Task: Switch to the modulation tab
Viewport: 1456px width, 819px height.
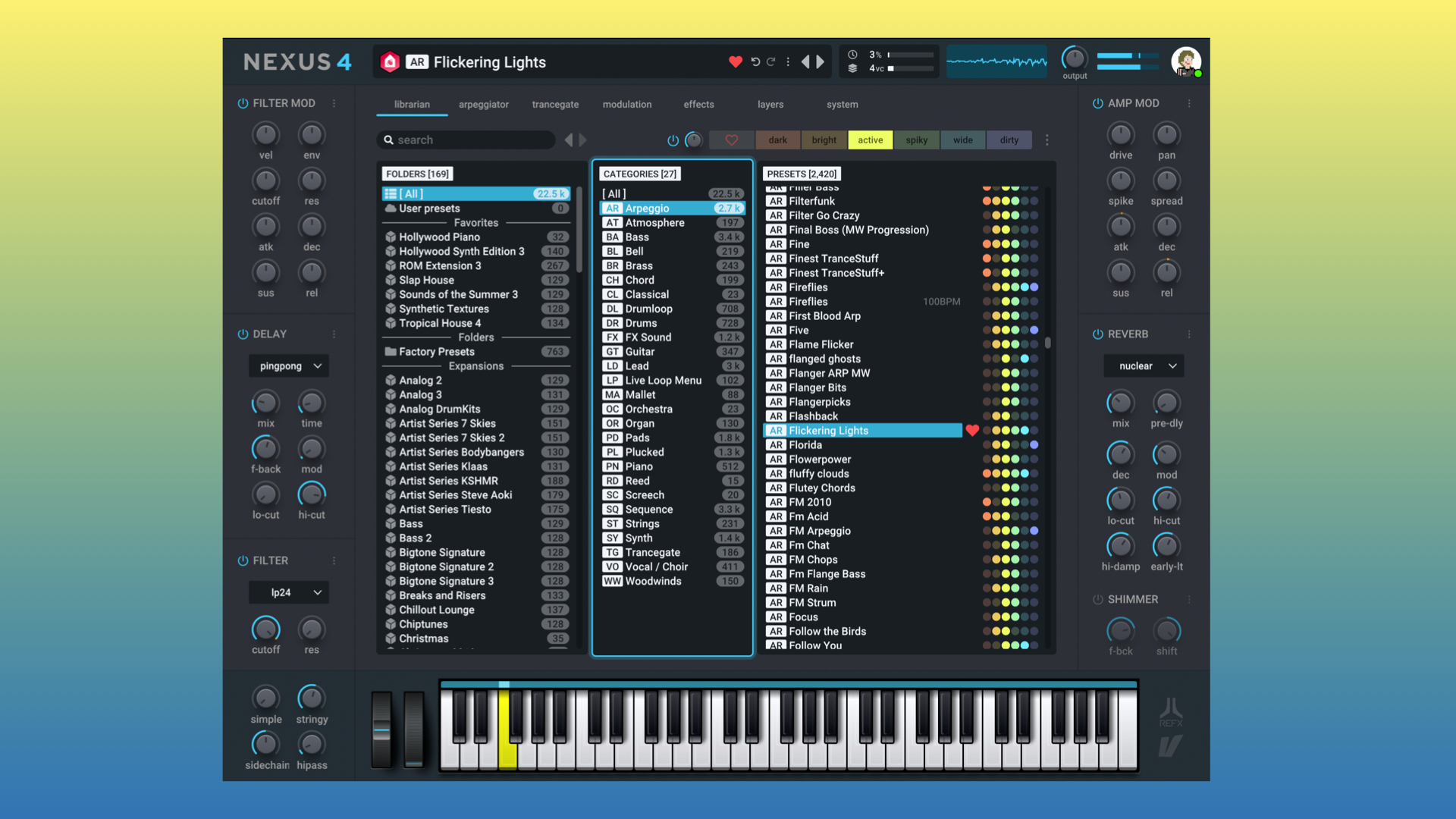Action: pyautogui.click(x=627, y=105)
